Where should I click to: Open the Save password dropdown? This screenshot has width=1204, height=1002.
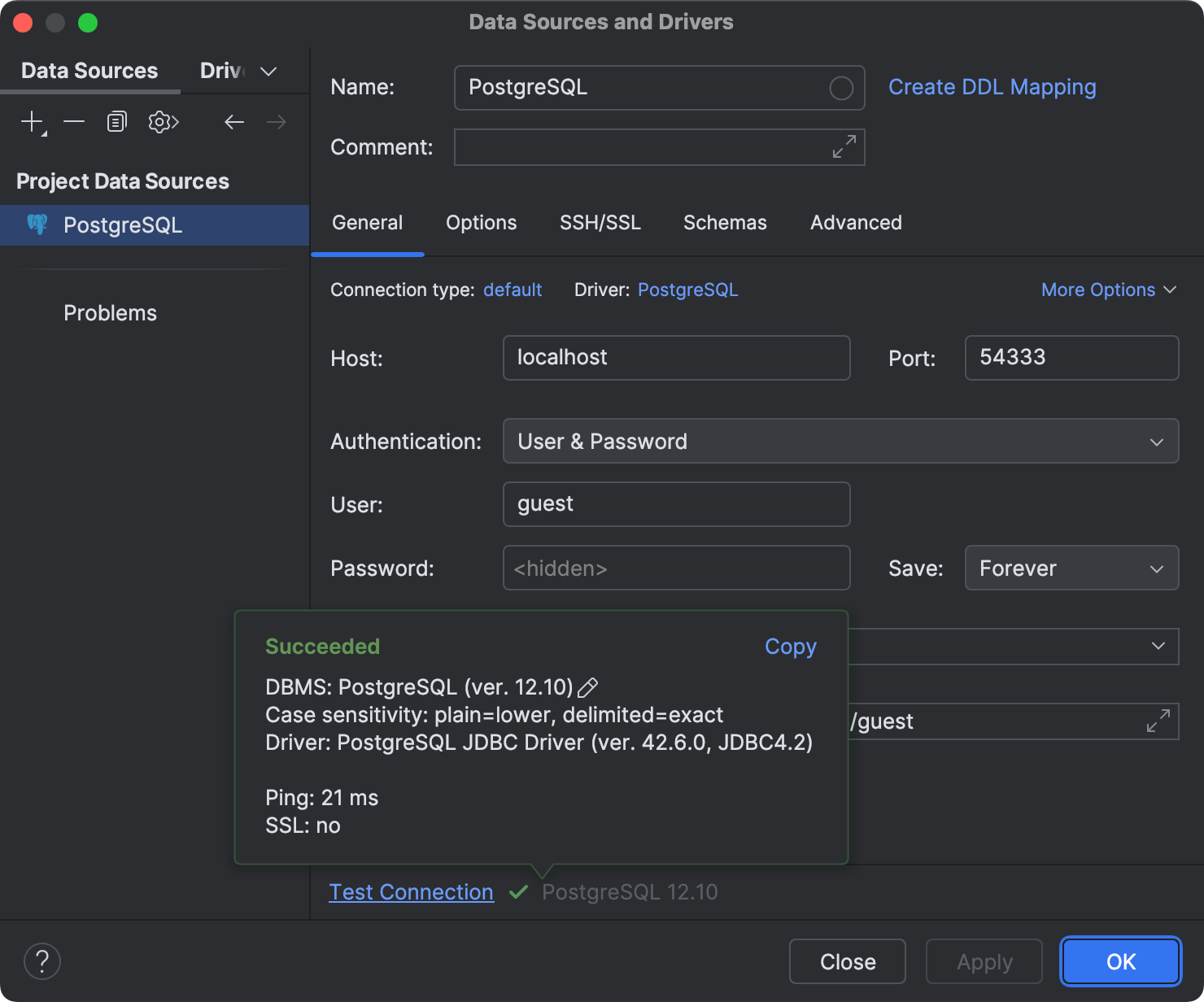coord(1071,569)
